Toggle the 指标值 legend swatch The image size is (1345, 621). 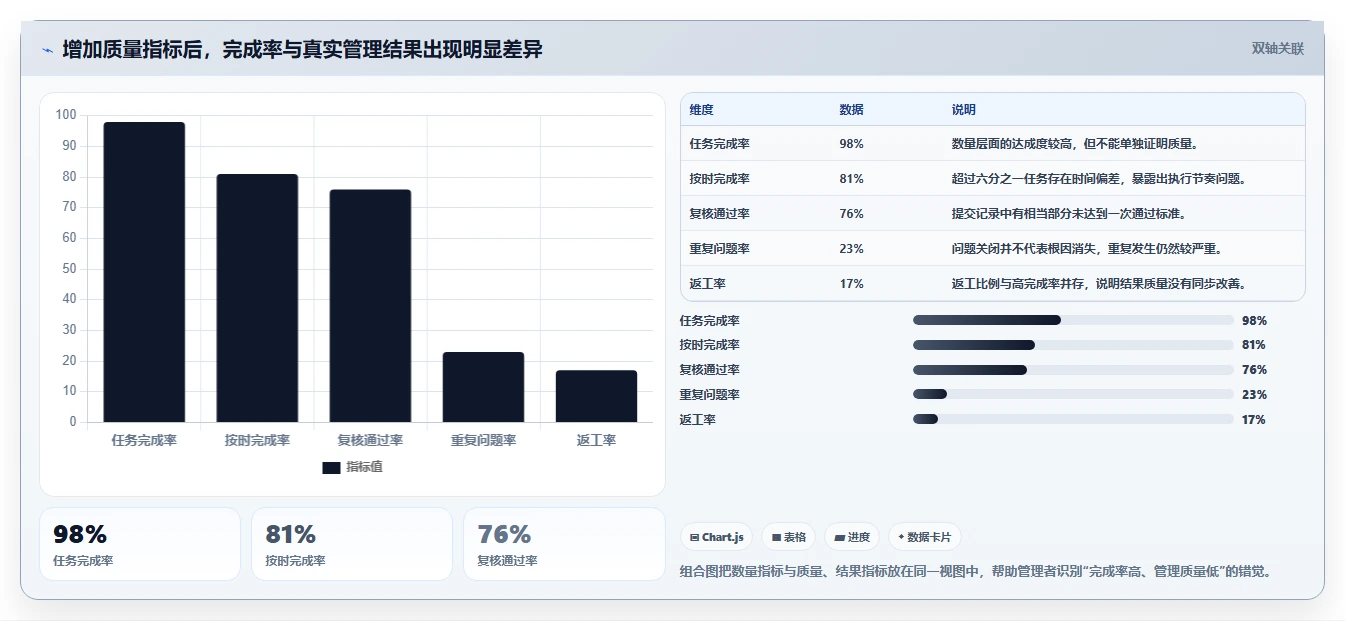point(331,467)
